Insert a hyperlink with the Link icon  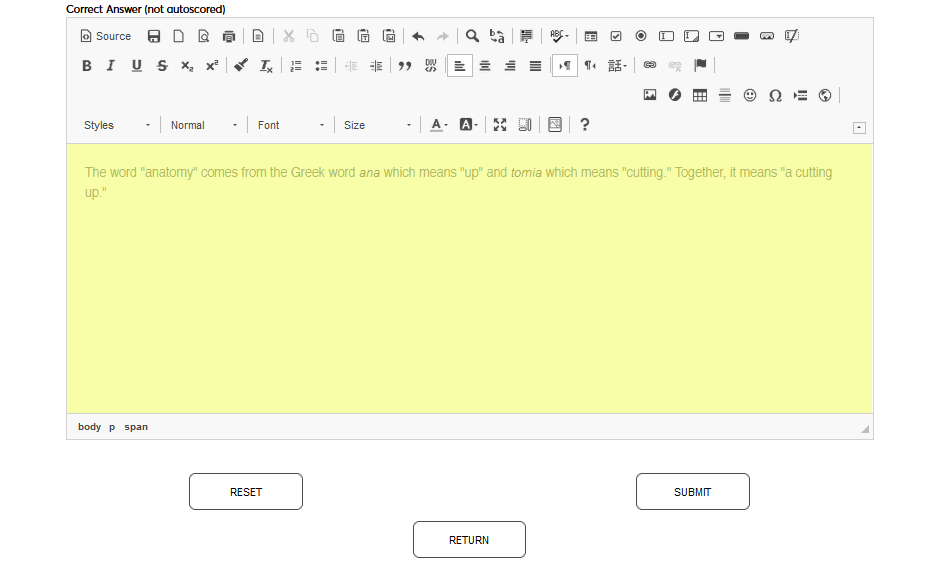coord(650,65)
